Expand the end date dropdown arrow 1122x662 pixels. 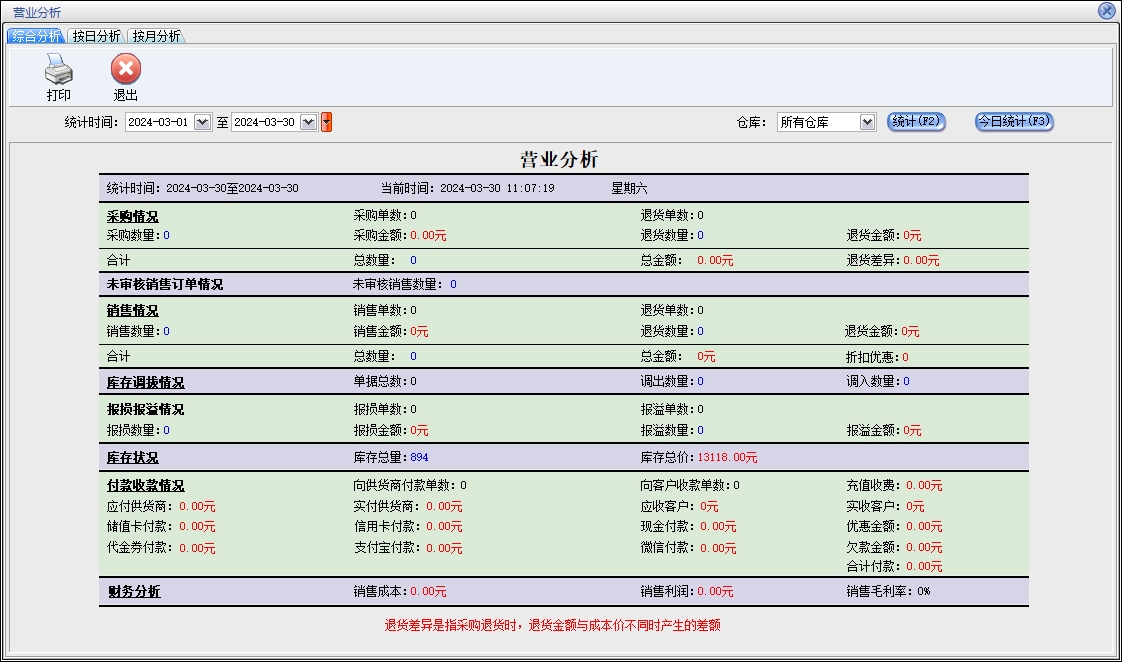[308, 122]
